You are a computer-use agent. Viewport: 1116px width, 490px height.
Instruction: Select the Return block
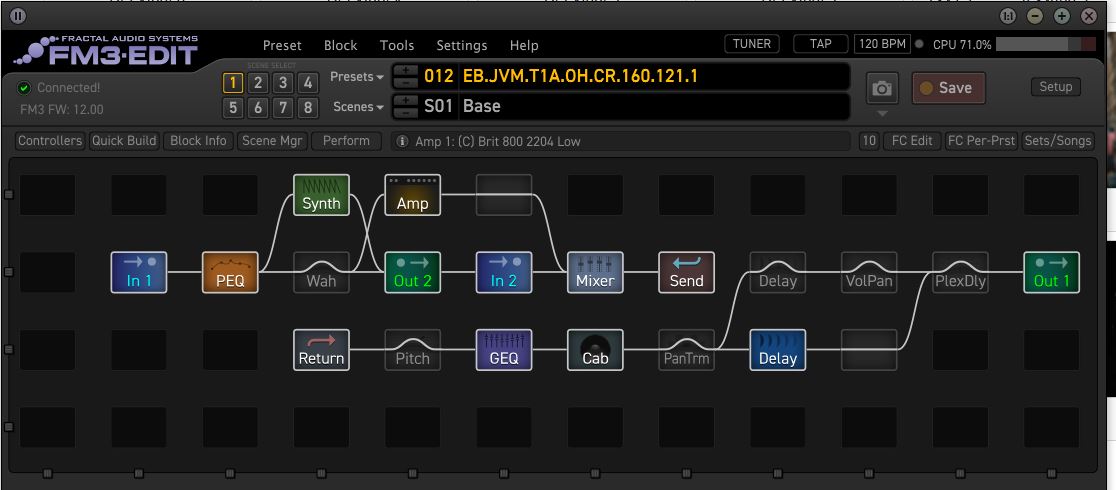click(321, 349)
